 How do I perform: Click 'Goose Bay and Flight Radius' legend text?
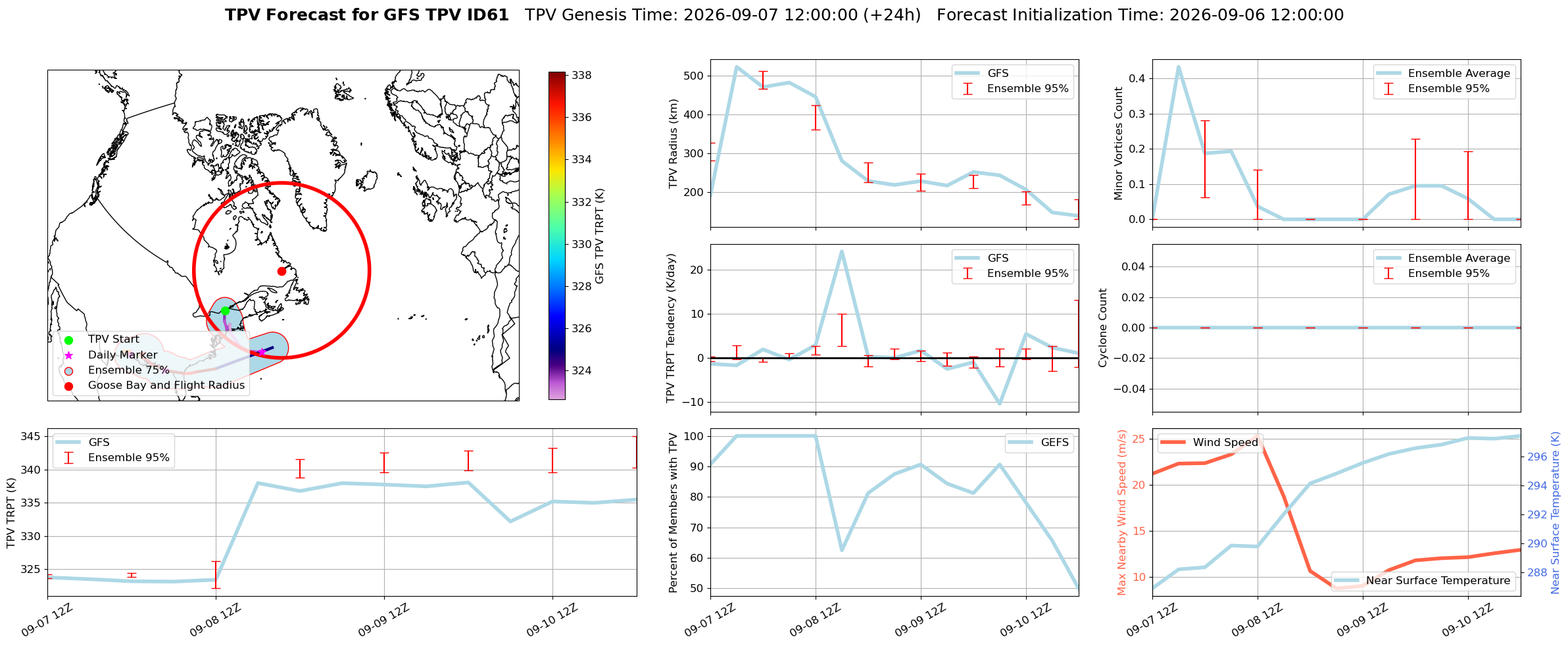[166, 385]
